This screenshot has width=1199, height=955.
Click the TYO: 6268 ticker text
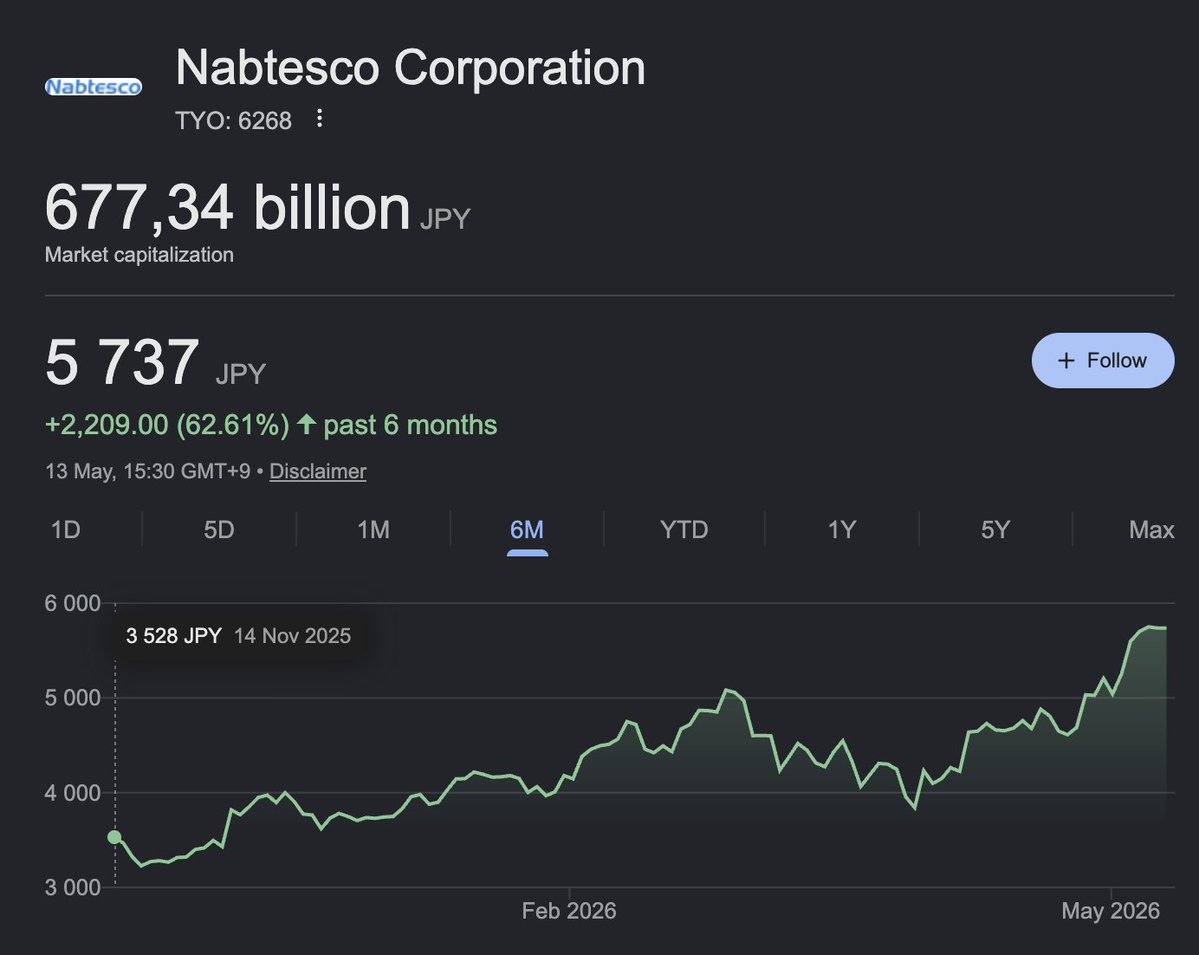click(233, 121)
